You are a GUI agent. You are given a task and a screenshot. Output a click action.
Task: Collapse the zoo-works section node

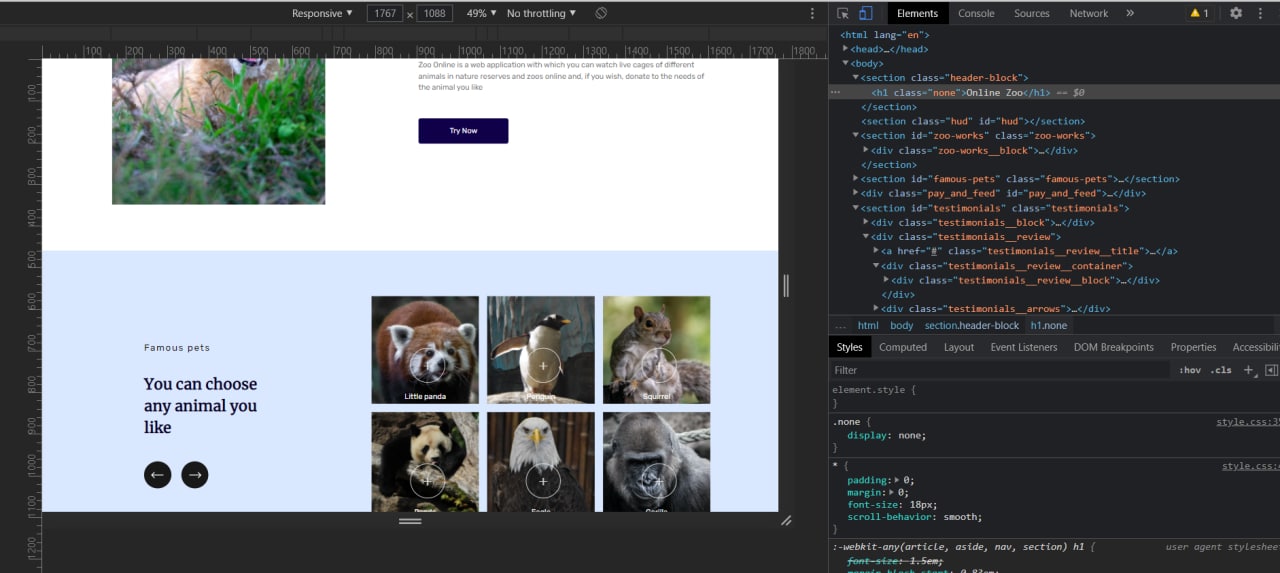pos(856,136)
